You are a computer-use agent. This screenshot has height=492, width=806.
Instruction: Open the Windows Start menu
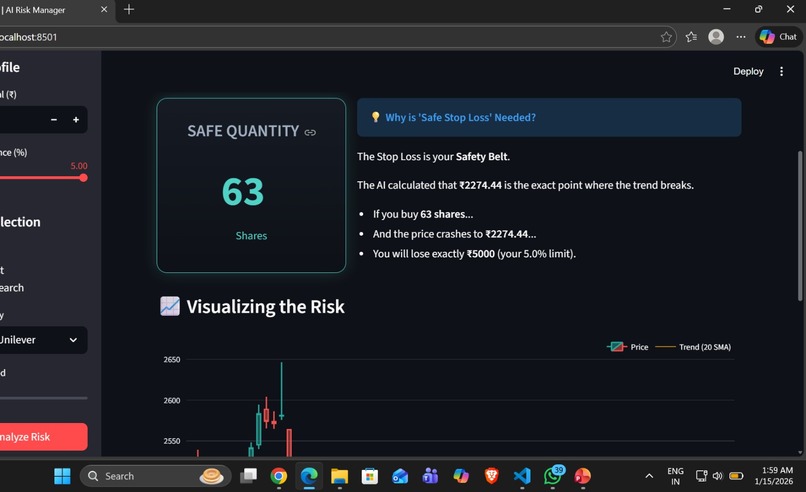(x=62, y=476)
